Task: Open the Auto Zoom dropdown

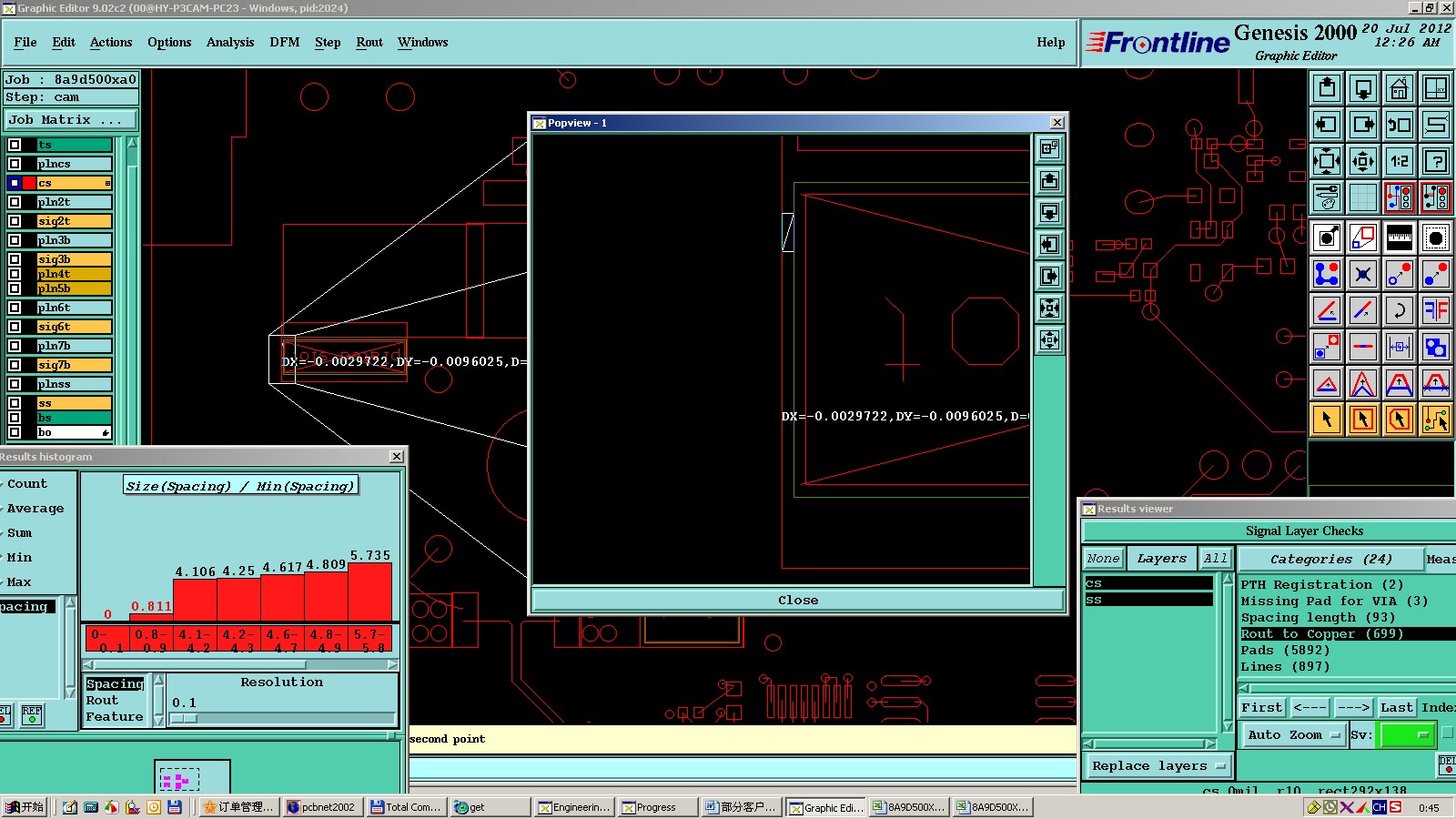Action: coord(1293,734)
